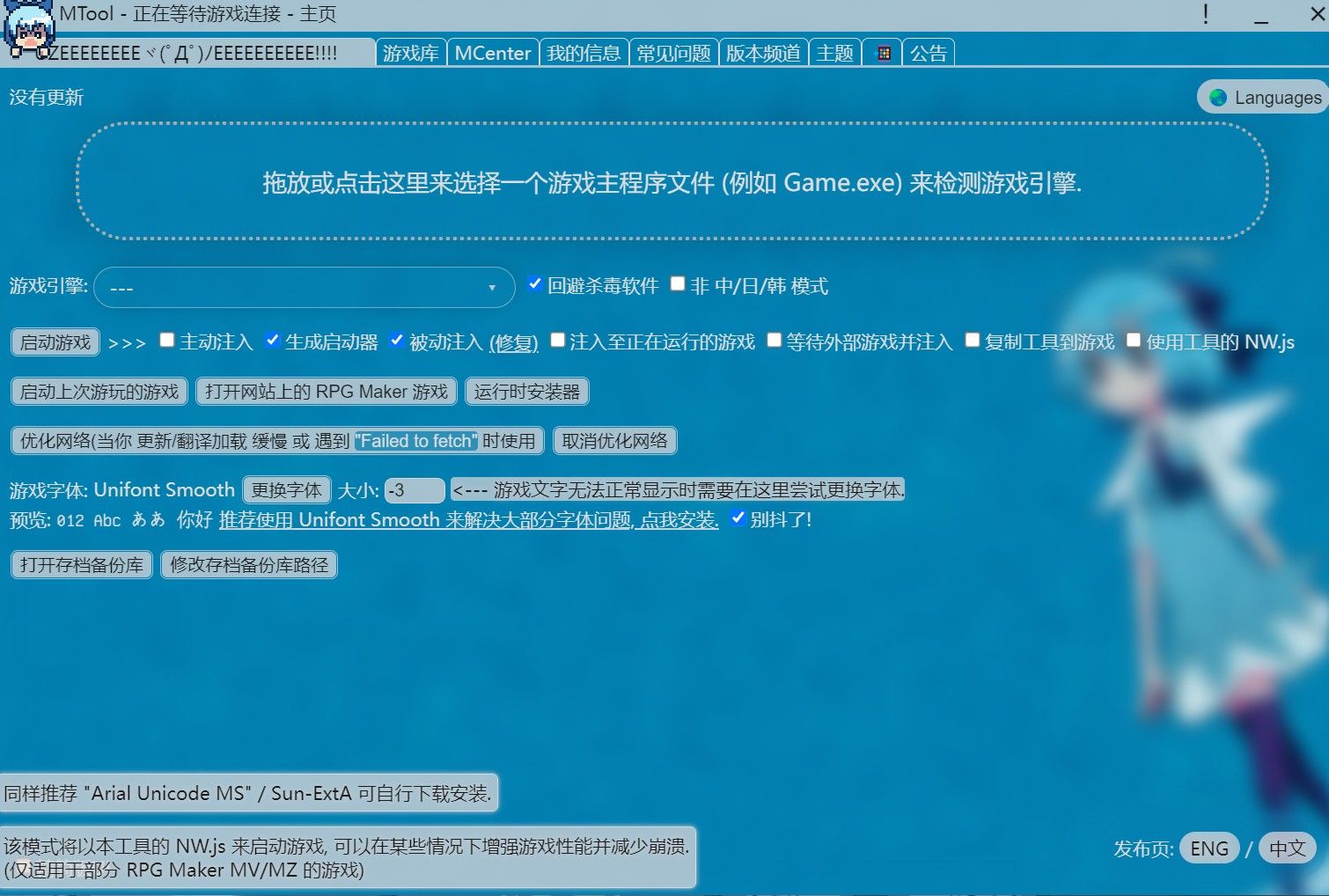Click the Arial Unicode MS recommendation tooltip
The width and height of the screenshot is (1329, 896).
coord(249,793)
